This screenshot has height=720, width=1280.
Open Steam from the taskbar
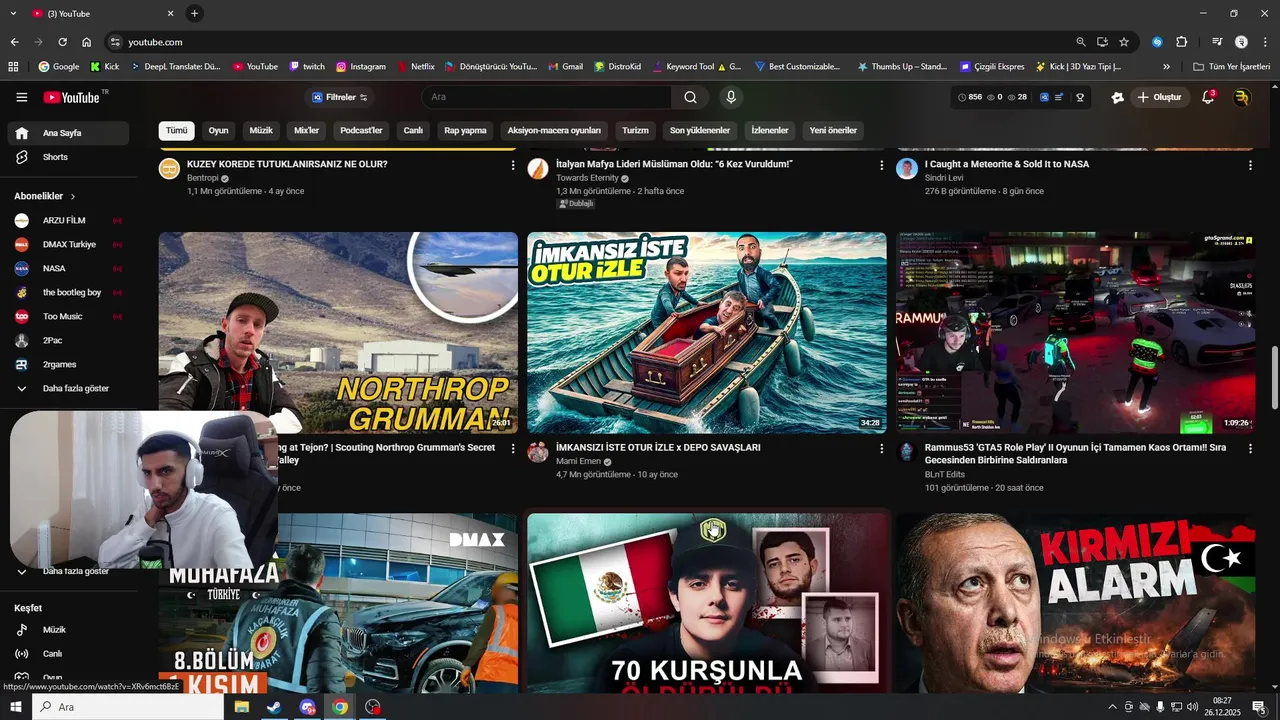274,707
